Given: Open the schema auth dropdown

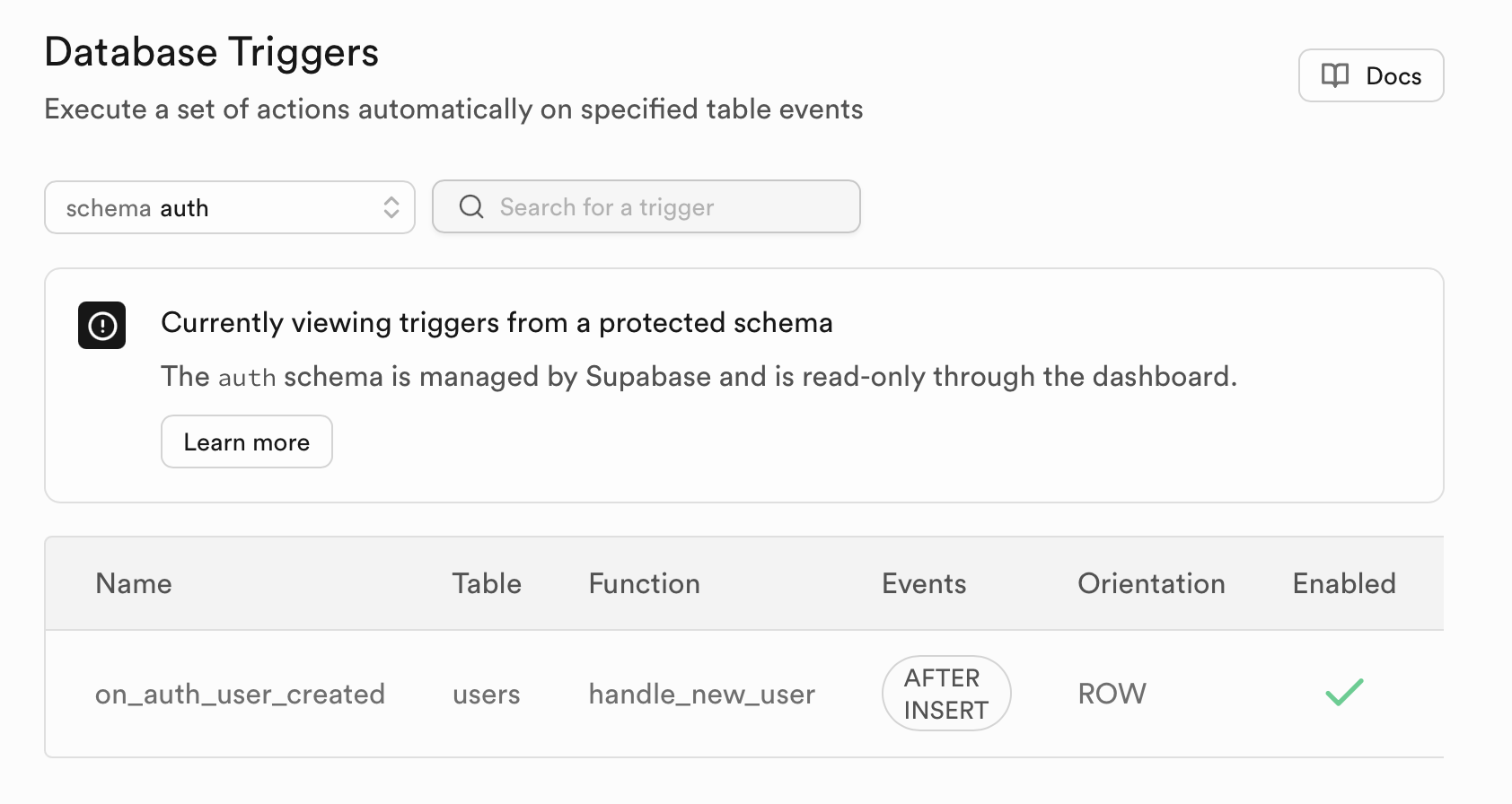Looking at the screenshot, I should tap(230, 207).
